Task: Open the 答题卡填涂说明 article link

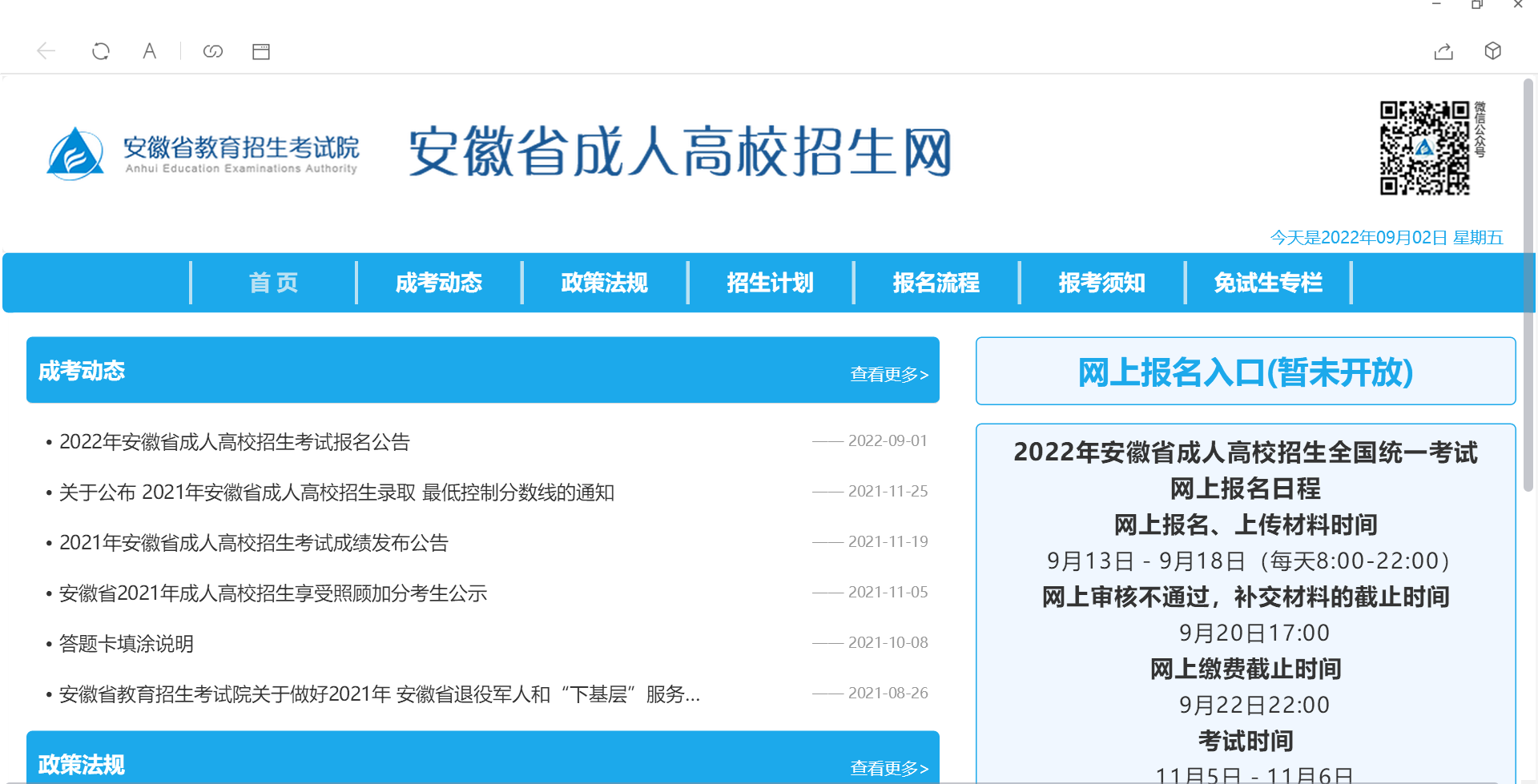Action: coord(127,644)
